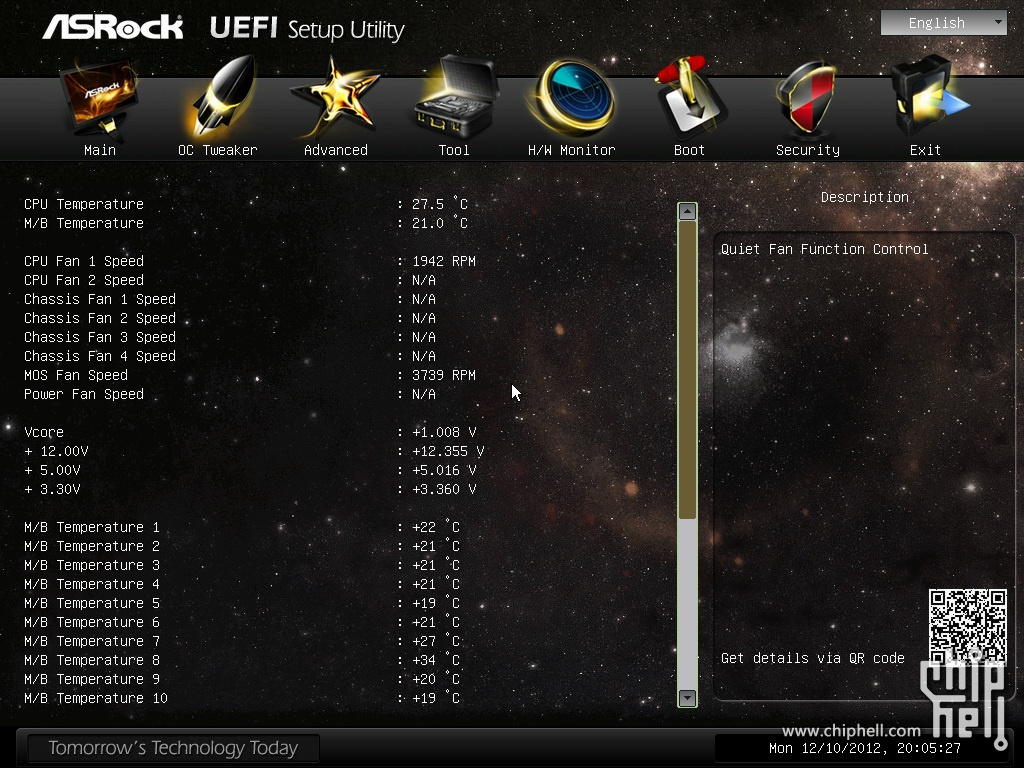Click the +27 °C temperature value
Screen dimensions: 1024x768
(436, 641)
